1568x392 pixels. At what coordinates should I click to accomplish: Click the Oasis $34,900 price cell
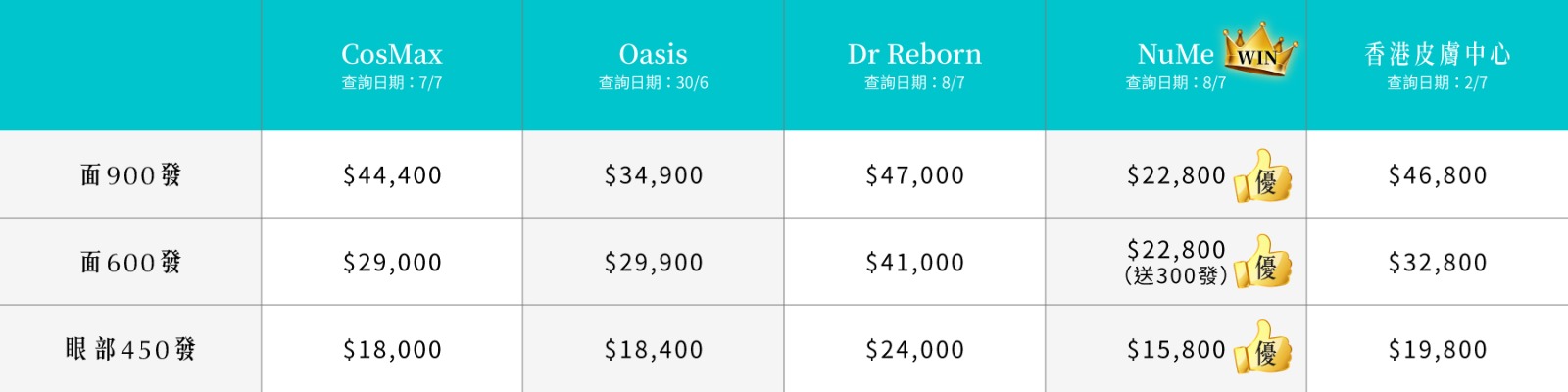coord(654,175)
